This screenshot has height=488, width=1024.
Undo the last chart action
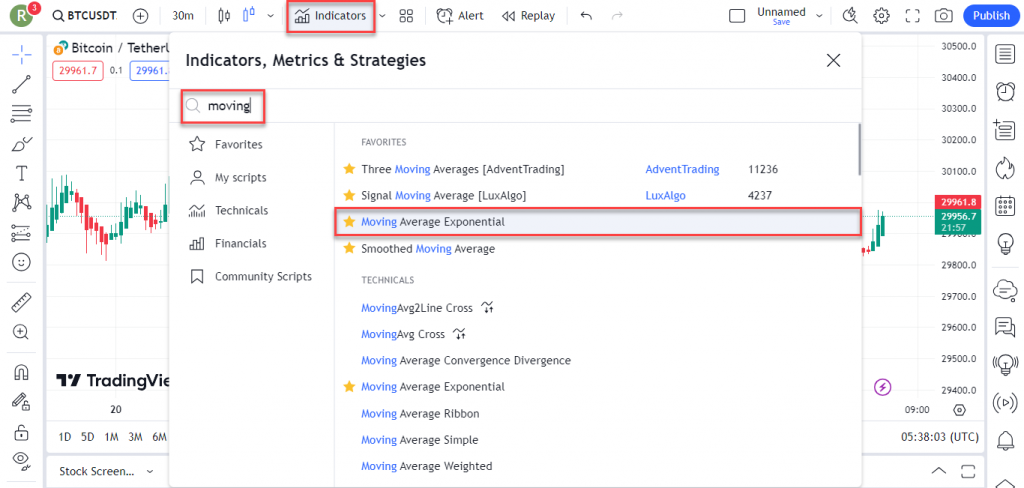pyautogui.click(x=586, y=16)
